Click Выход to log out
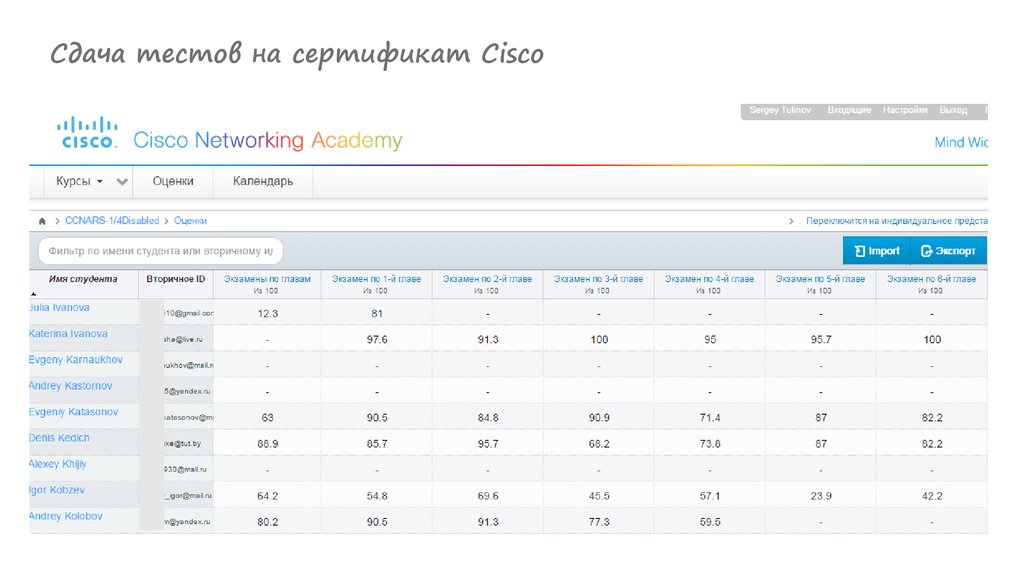 click(953, 110)
